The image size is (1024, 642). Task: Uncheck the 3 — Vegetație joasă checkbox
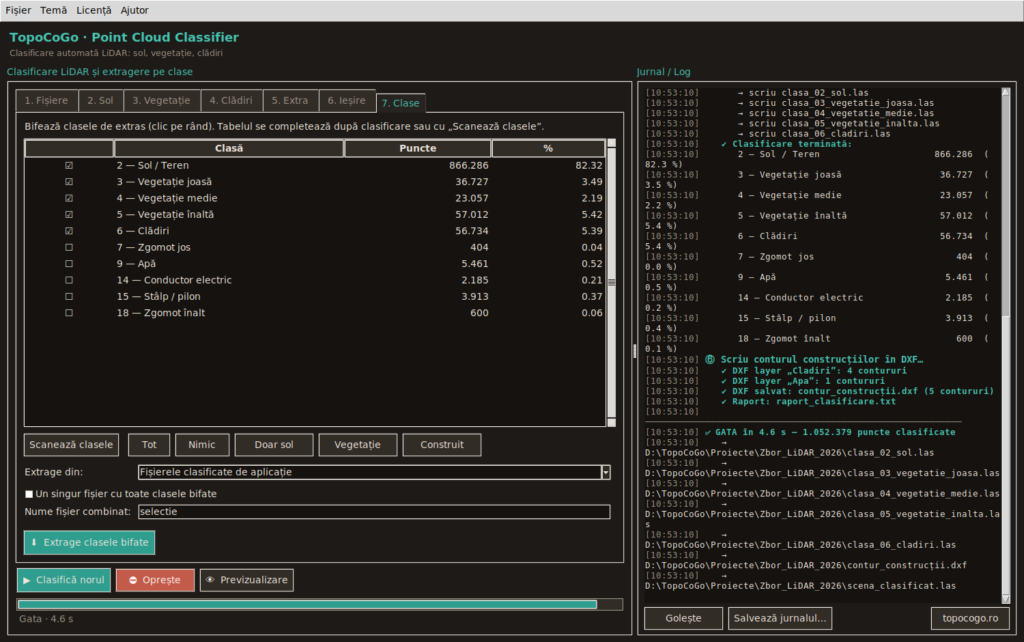pos(69,182)
